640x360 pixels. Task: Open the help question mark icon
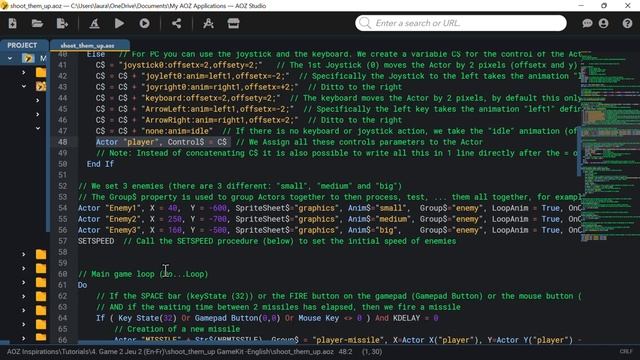[x=627, y=23]
